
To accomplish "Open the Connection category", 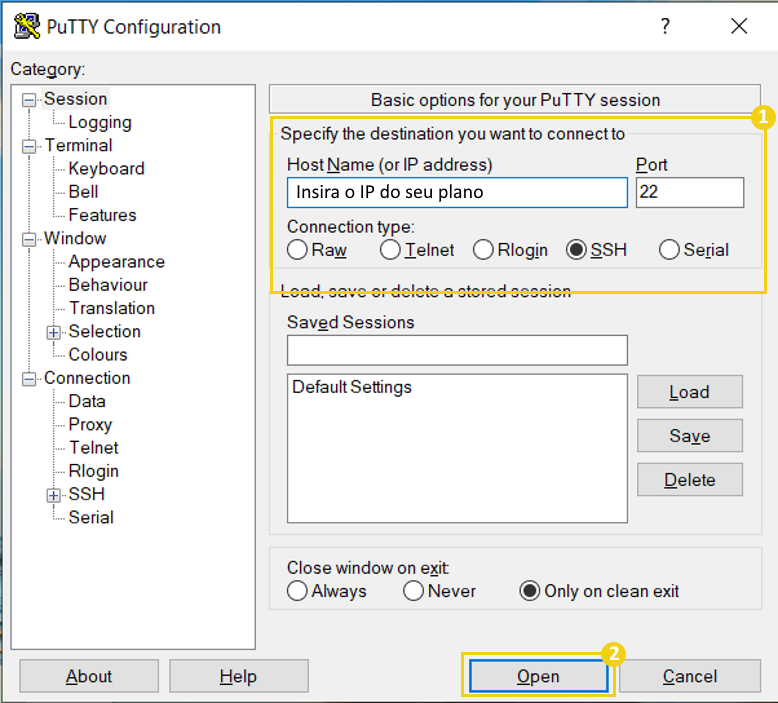I will coord(87,378).
